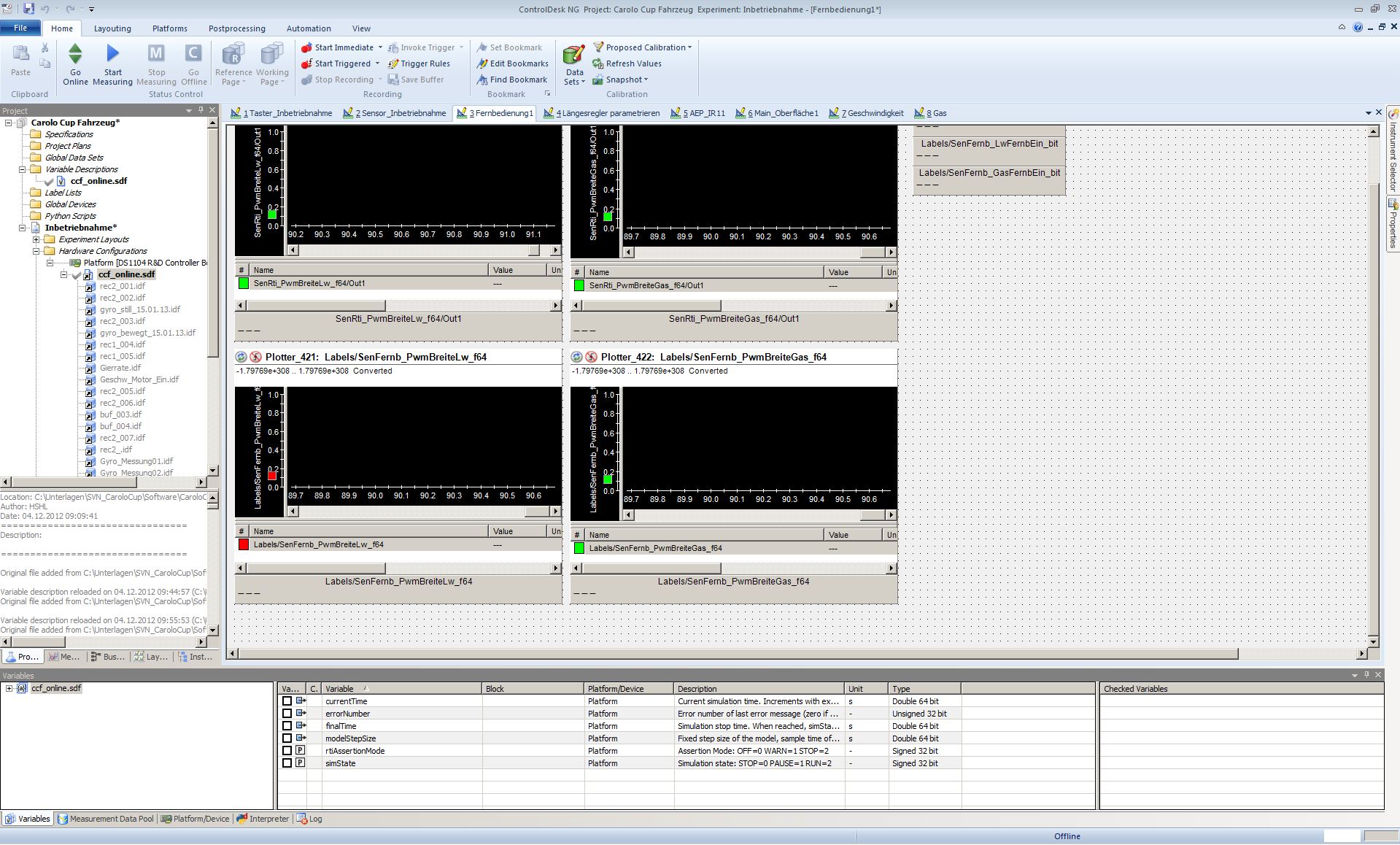The width and height of the screenshot is (1400, 845).
Task: Select Gierrate.idf in project tree
Action: point(120,368)
